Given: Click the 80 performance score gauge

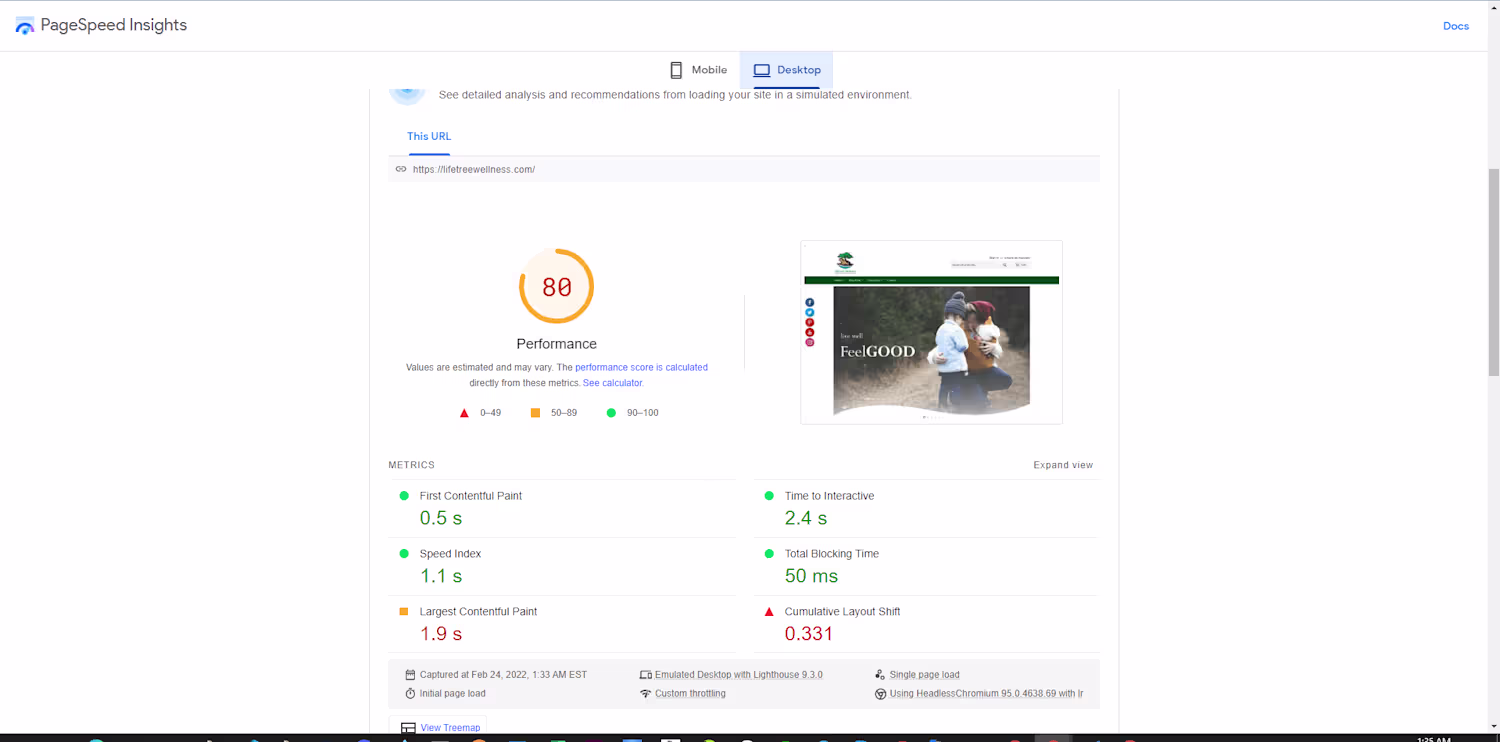Looking at the screenshot, I should coord(557,287).
